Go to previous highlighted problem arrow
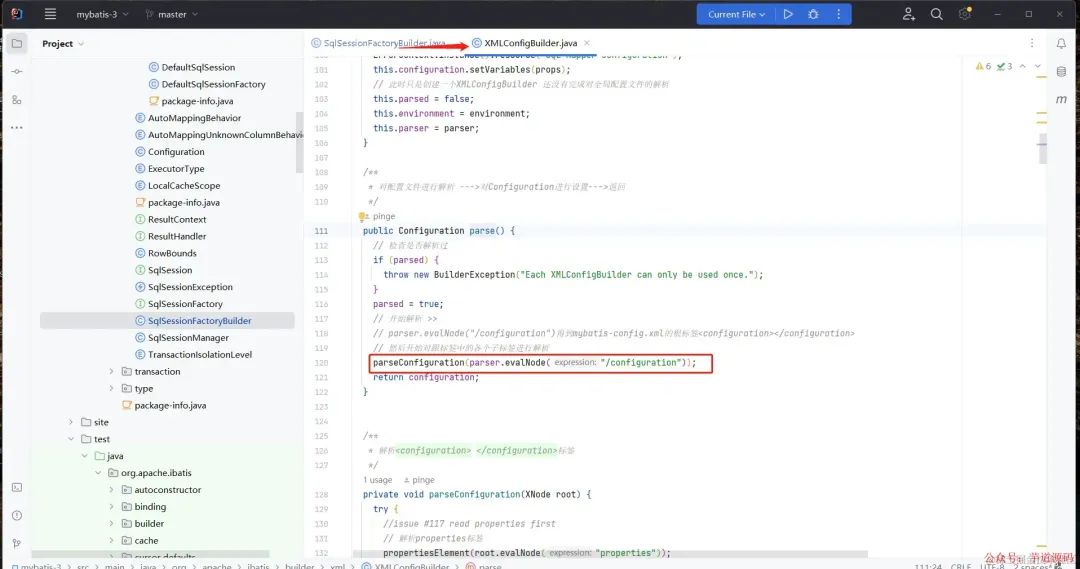 point(1023,66)
